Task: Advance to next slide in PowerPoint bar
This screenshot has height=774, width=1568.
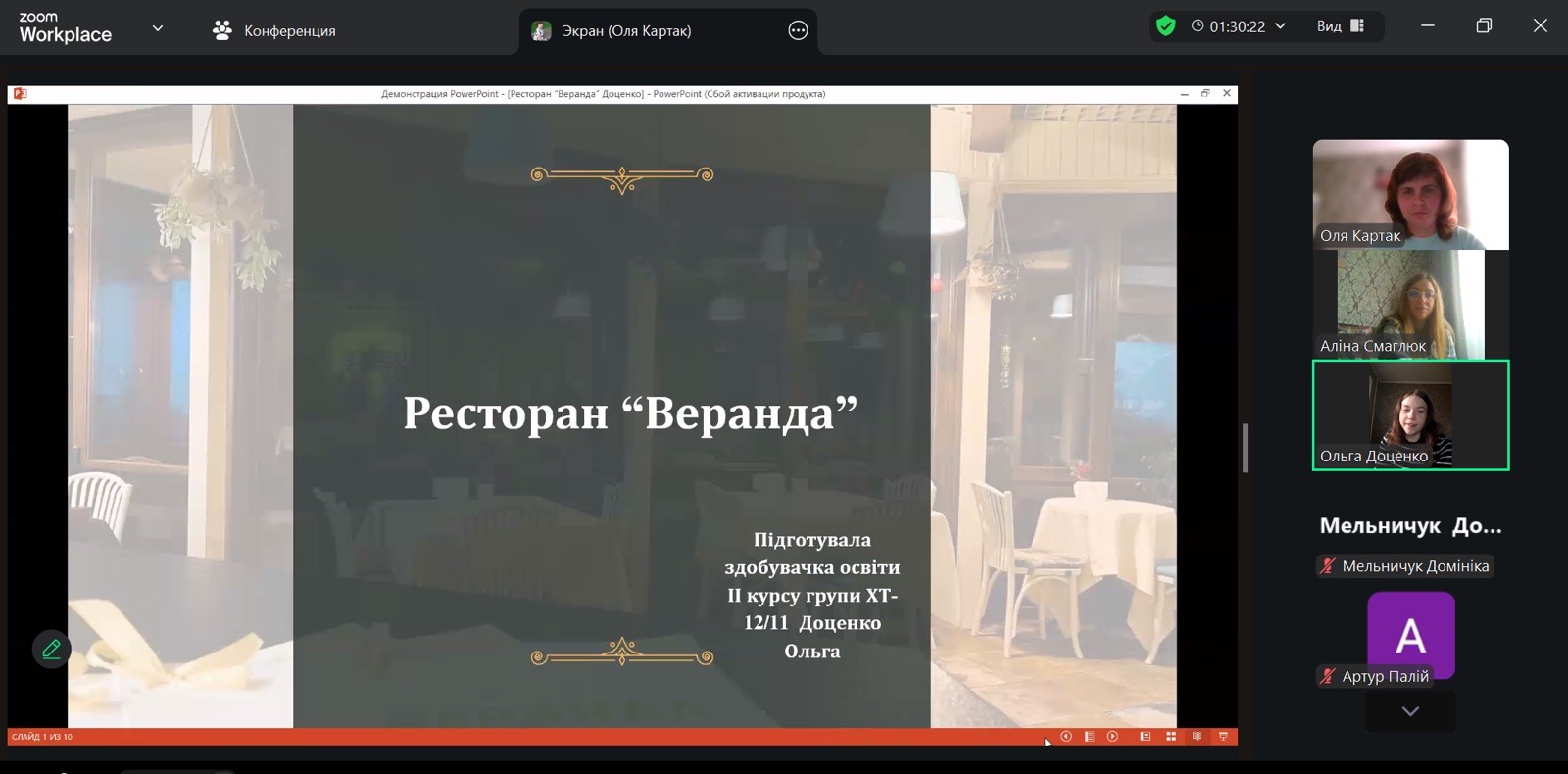Action: coord(1112,737)
